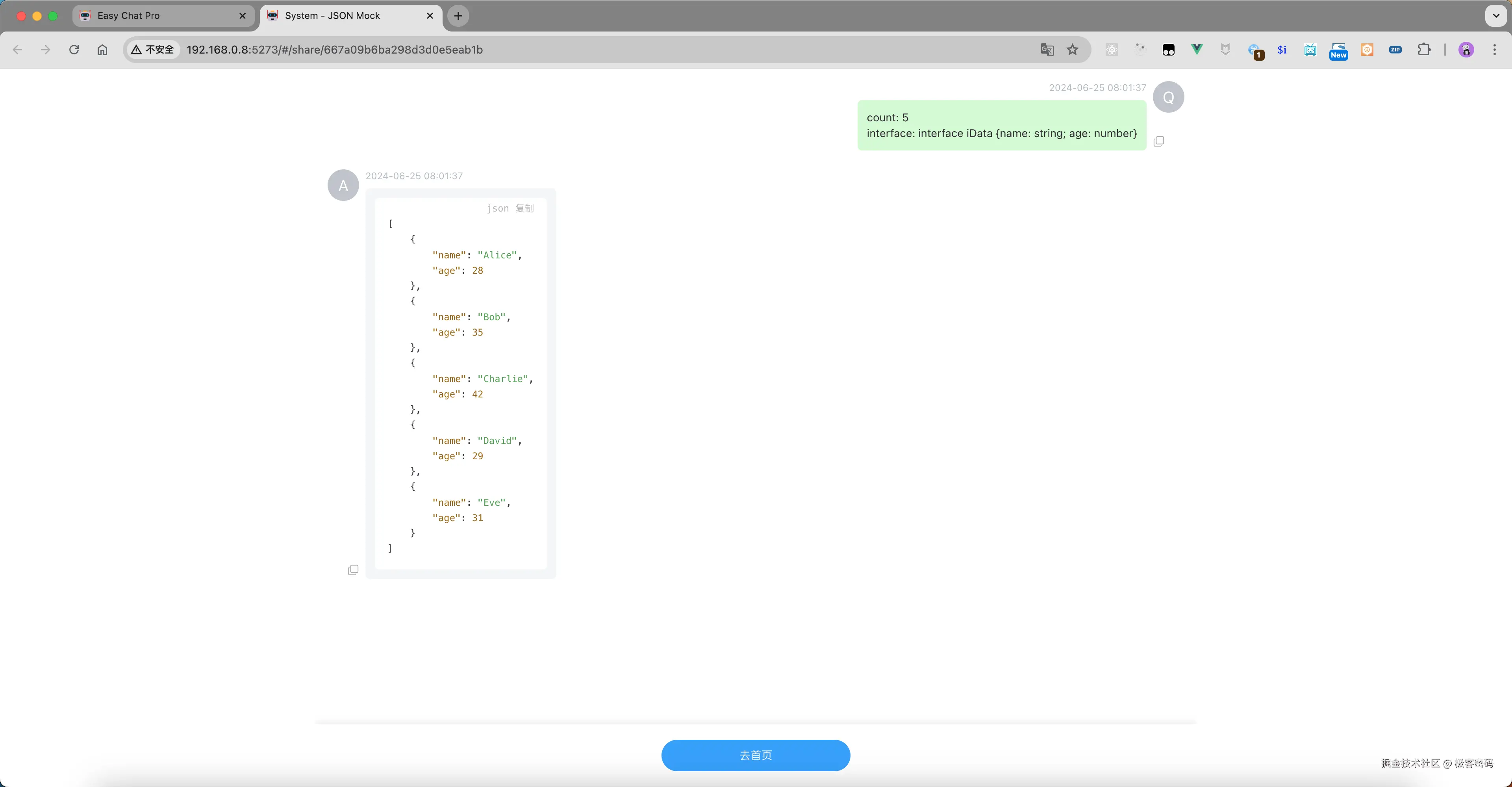Click the 不安全 site security indicator
Screen dimensions: 1512x787
(x=153, y=50)
